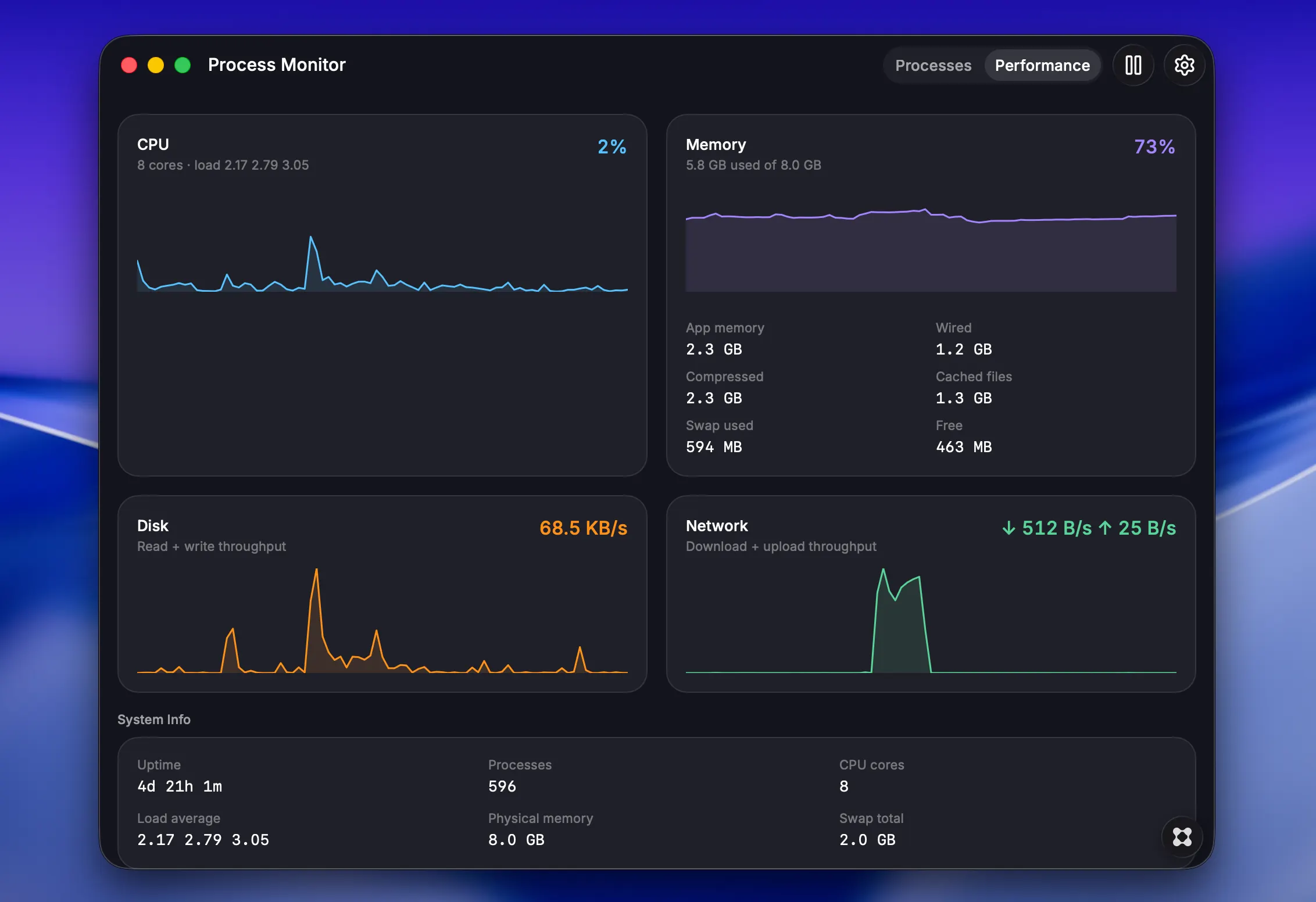Click the Swap used label

719,425
